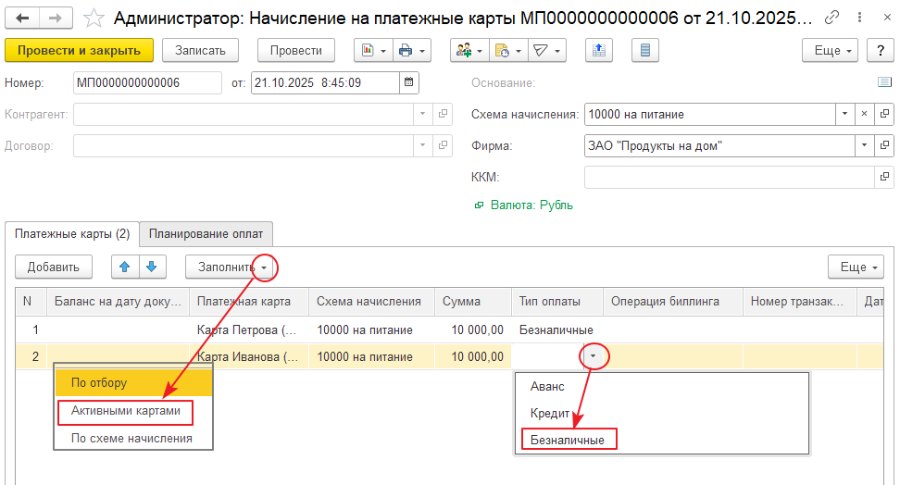This screenshot has width=900, height=485.
Task: Click the Безналичные cell in row 1
Action: 557,330
